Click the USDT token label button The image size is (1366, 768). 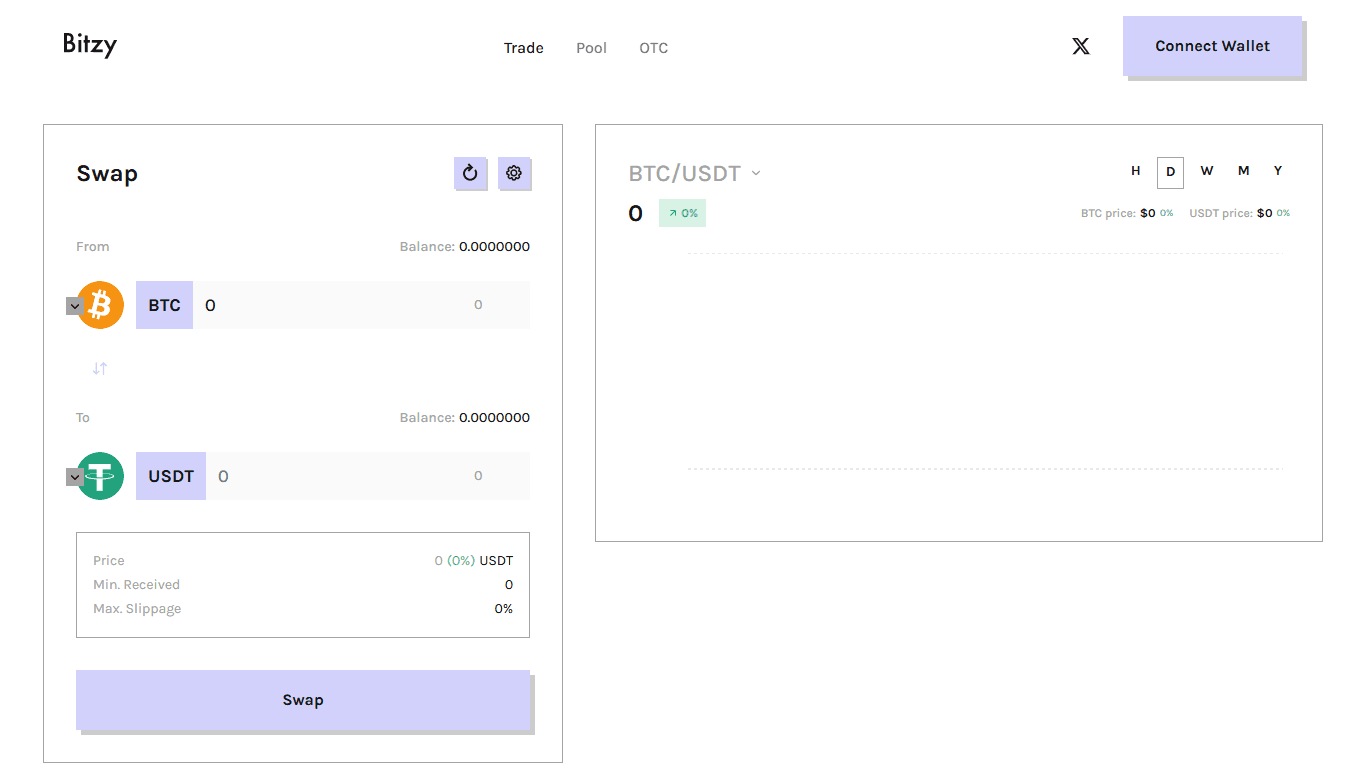click(171, 476)
